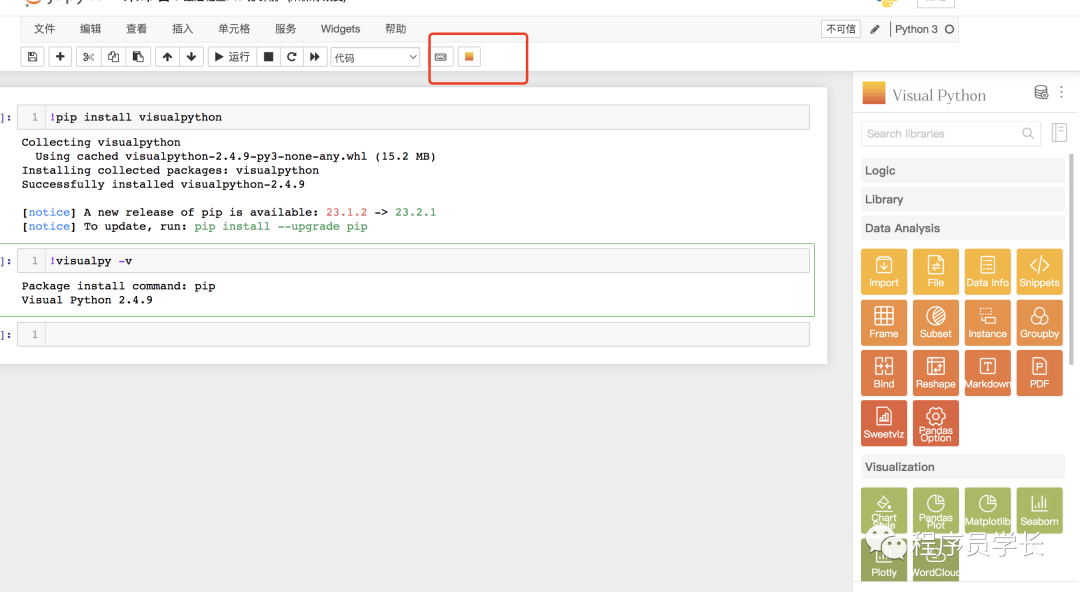
Task: Insert a cell below with plus icon
Action: [x=60, y=57]
